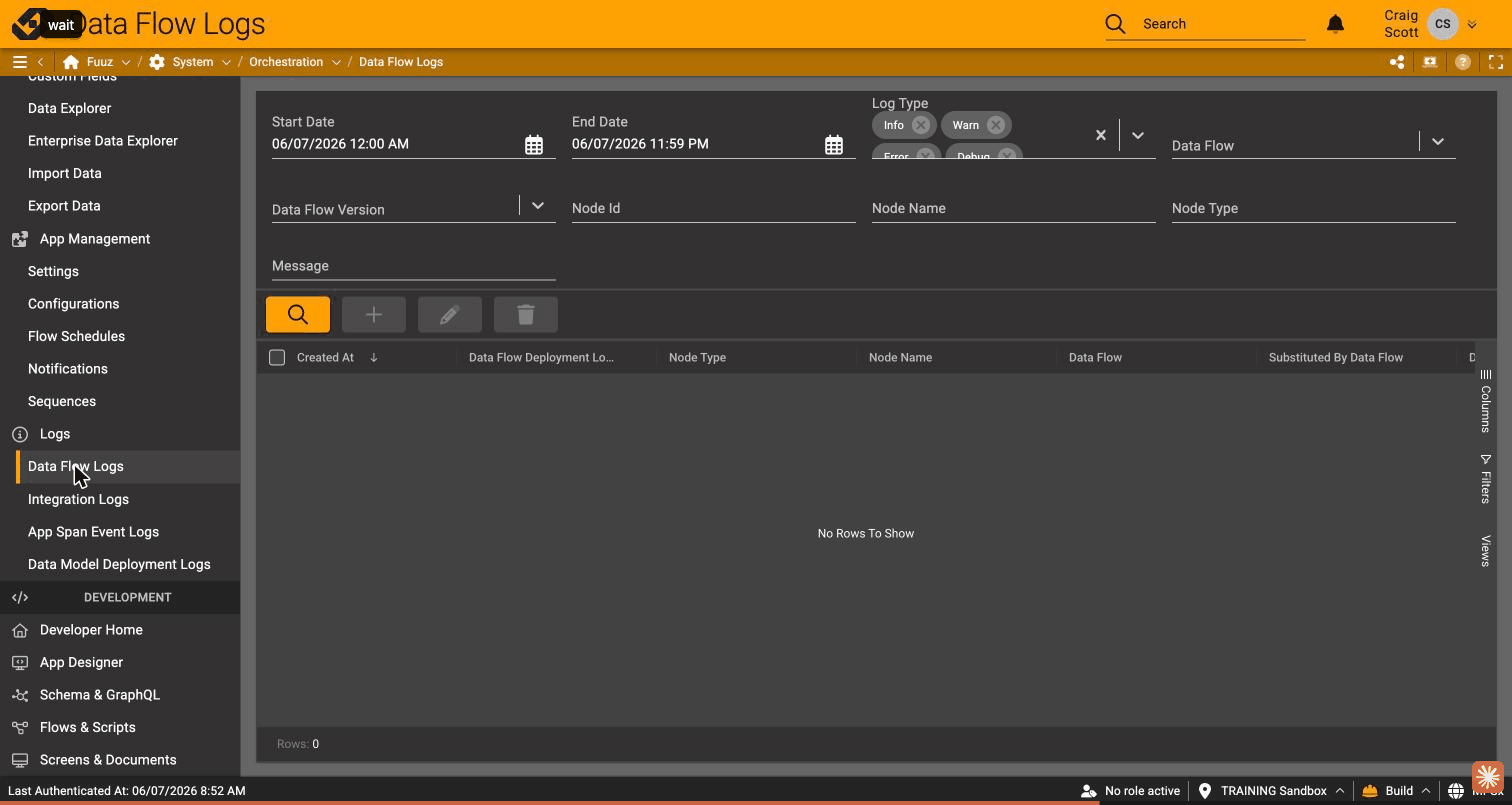Open Enterprise Data Explorer in sidebar
The height and width of the screenshot is (805, 1512).
point(103,141)
